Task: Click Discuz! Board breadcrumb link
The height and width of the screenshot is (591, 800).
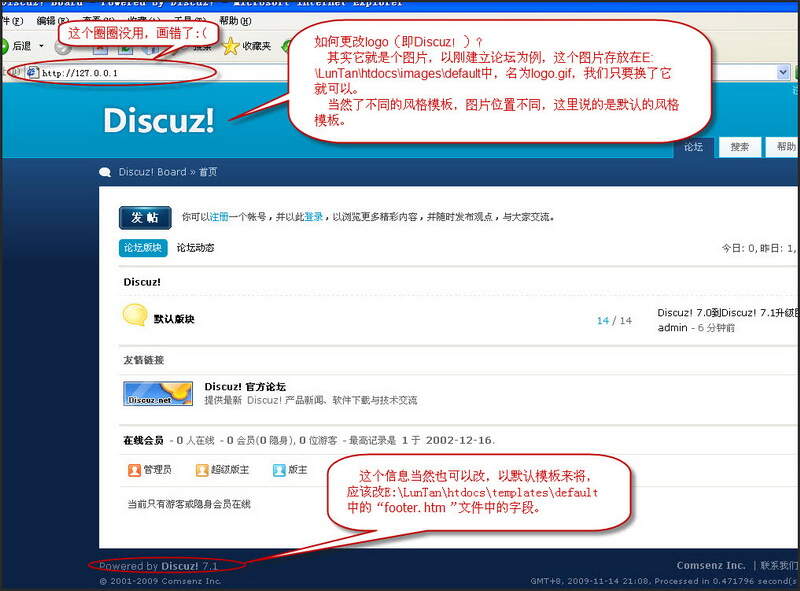Action: coord(152,172)
